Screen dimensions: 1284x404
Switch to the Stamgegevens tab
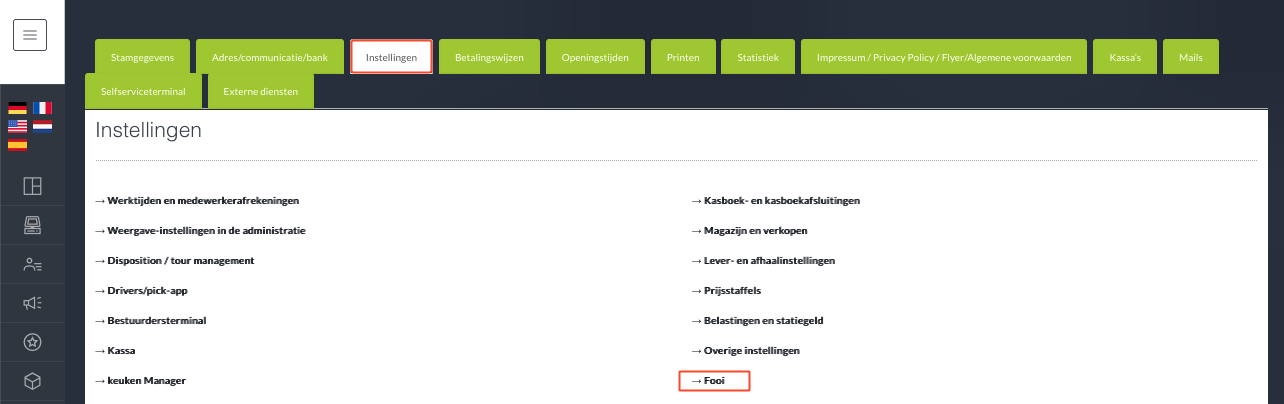tap(142, 57)
